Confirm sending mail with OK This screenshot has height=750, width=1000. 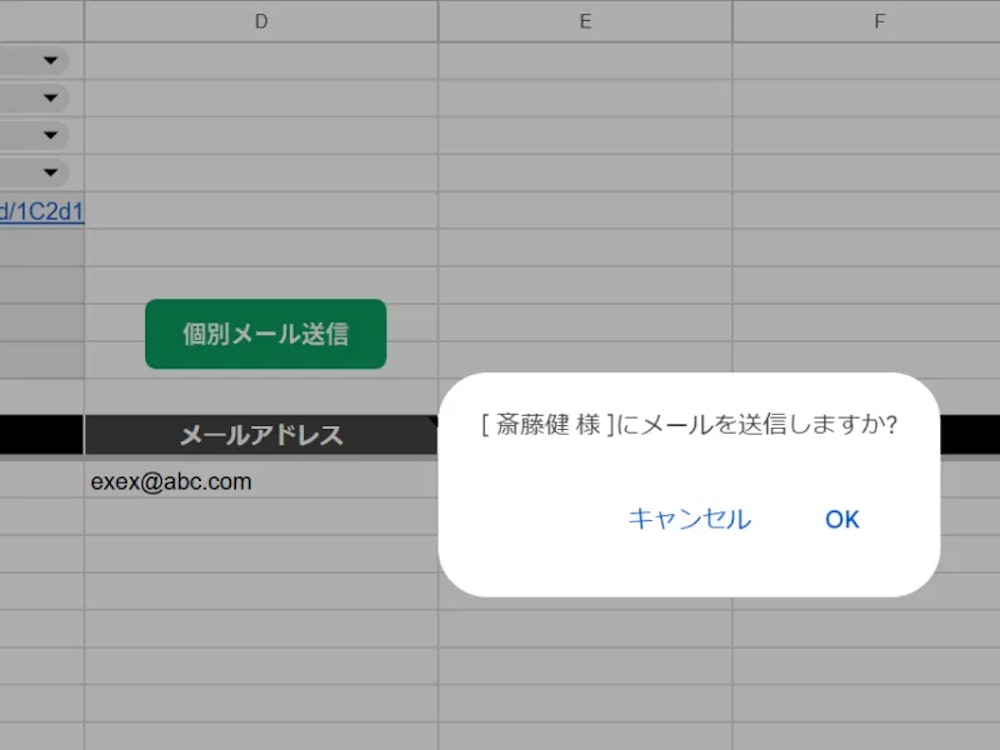[x=842, y=519]
